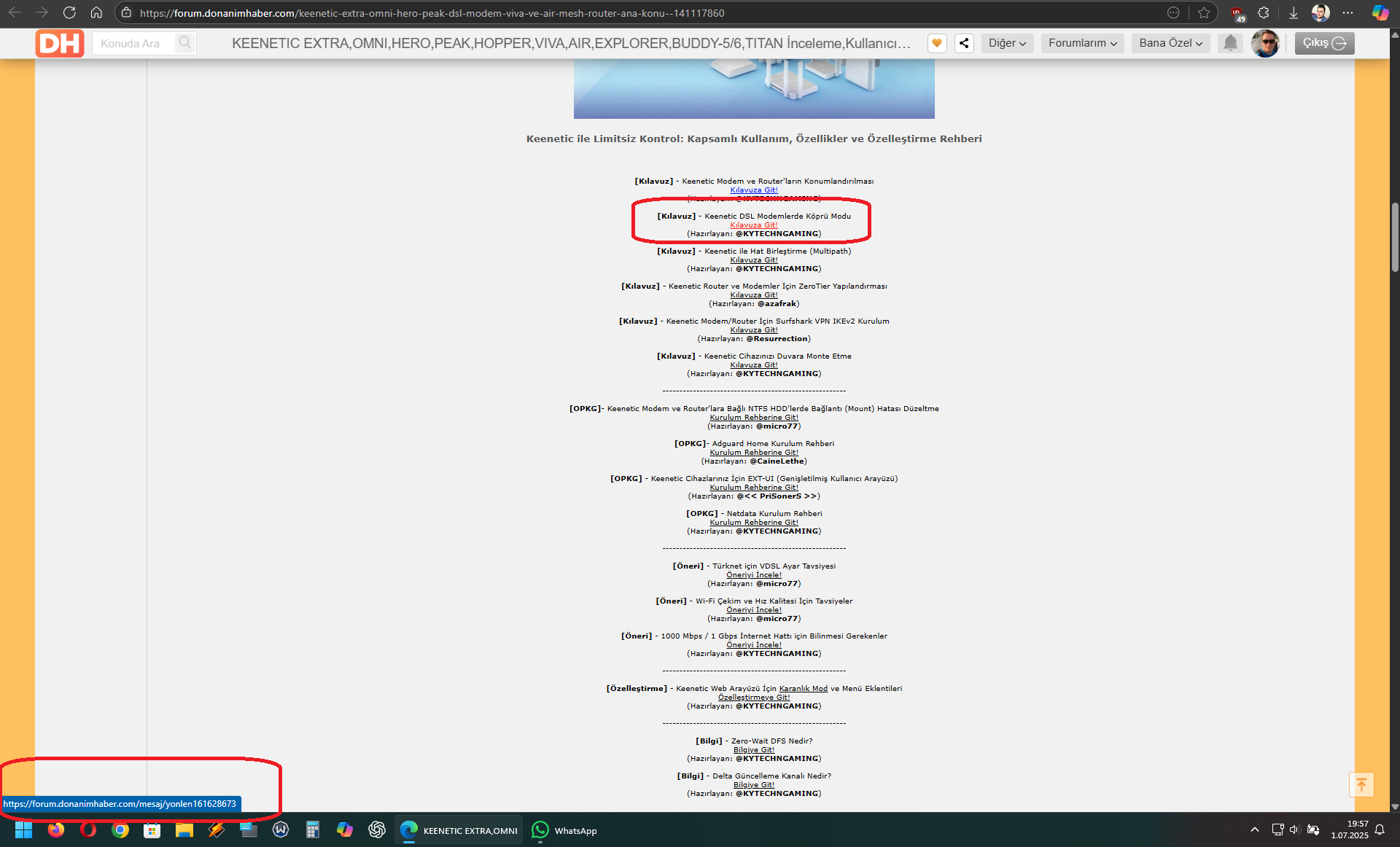Screen dimensions: 1400x847
Task: Open Calculator from the taskbar
Action: 313,830
